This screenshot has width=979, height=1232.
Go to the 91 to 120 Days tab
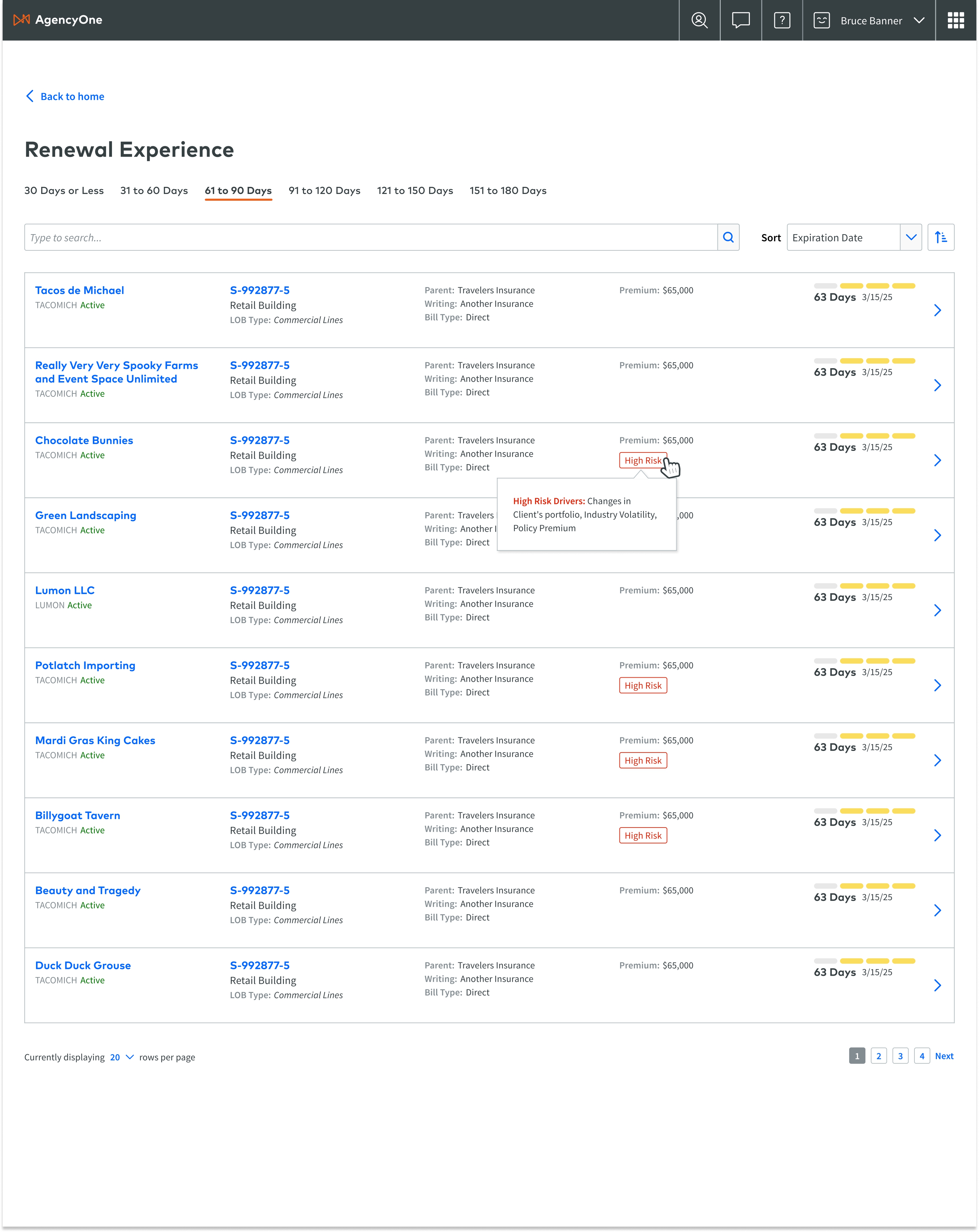(324, 191)
